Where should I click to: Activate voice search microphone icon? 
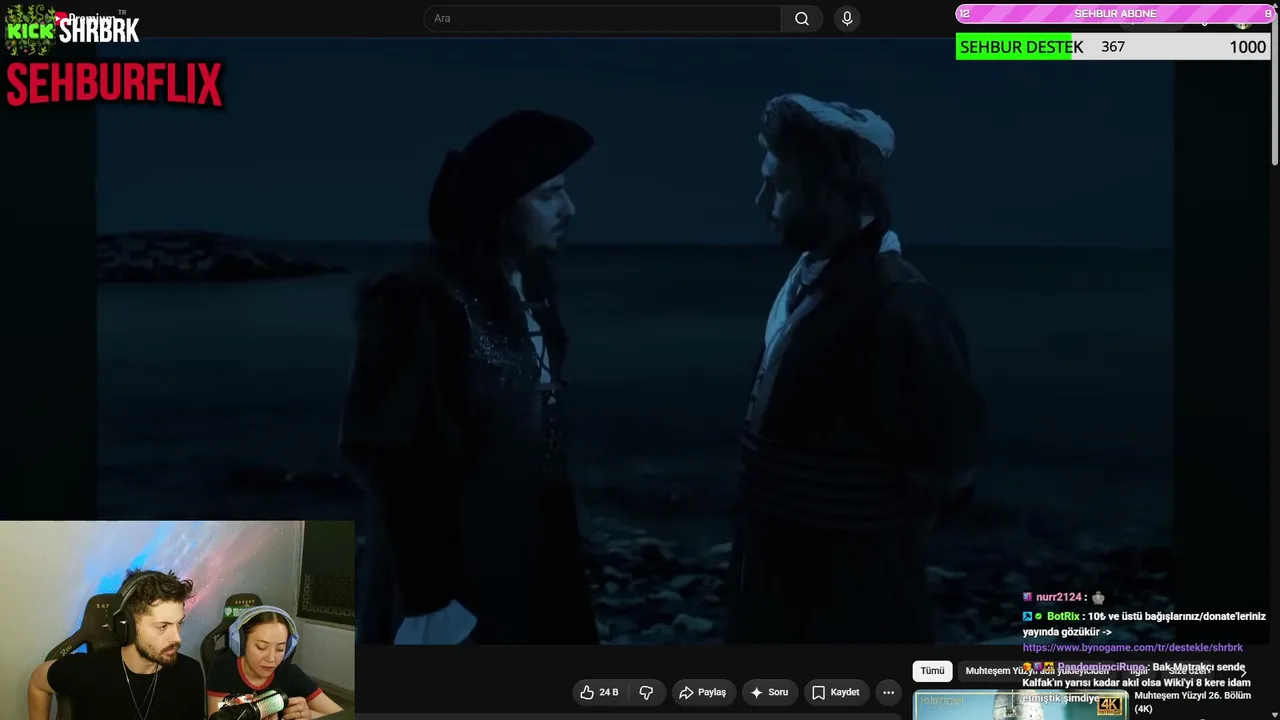coord(847,18)
